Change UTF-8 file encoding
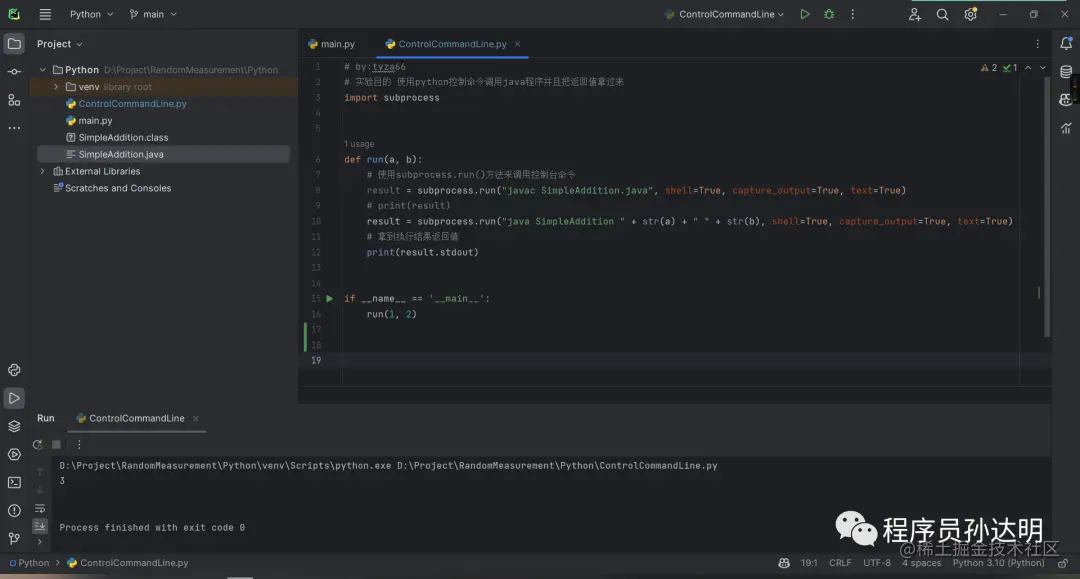The image size is (1080, 579). pyautogui.click(x=877, y=563)
